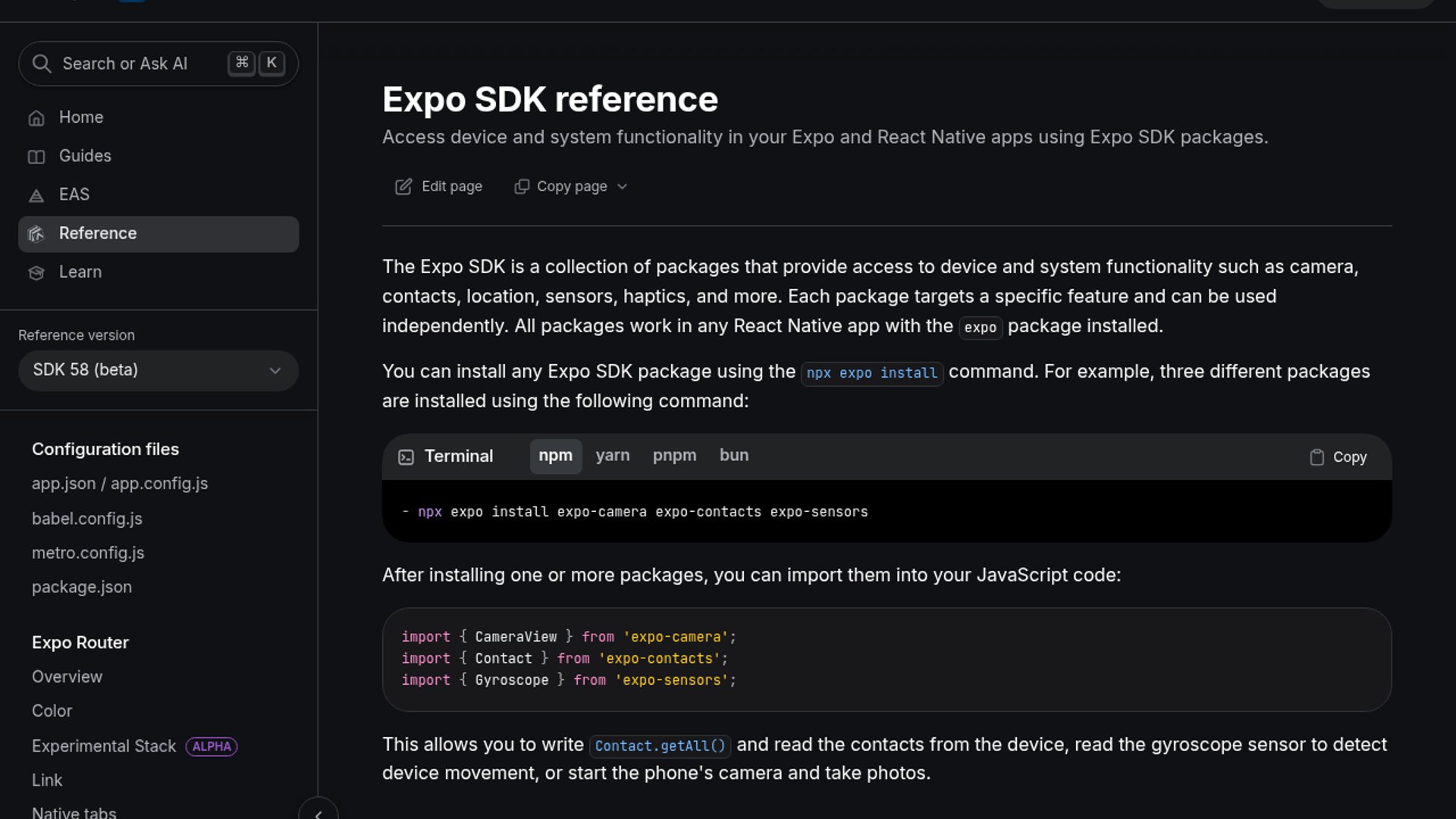Viewport: 1456px width, 819px height.
Task: Click the Contact.getAll() inline code
Action: point(661,746)
